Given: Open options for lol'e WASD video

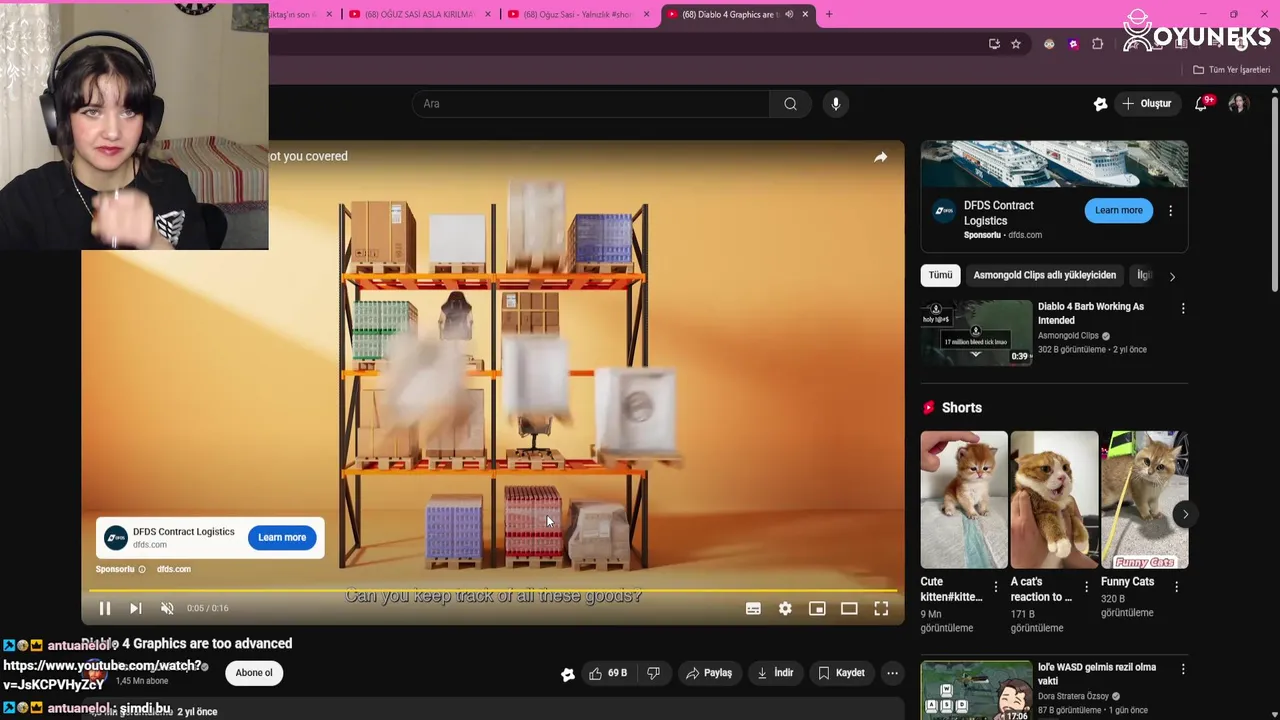Looking at the screenshot, I should pyautogui.click(x=1183, y=669).
